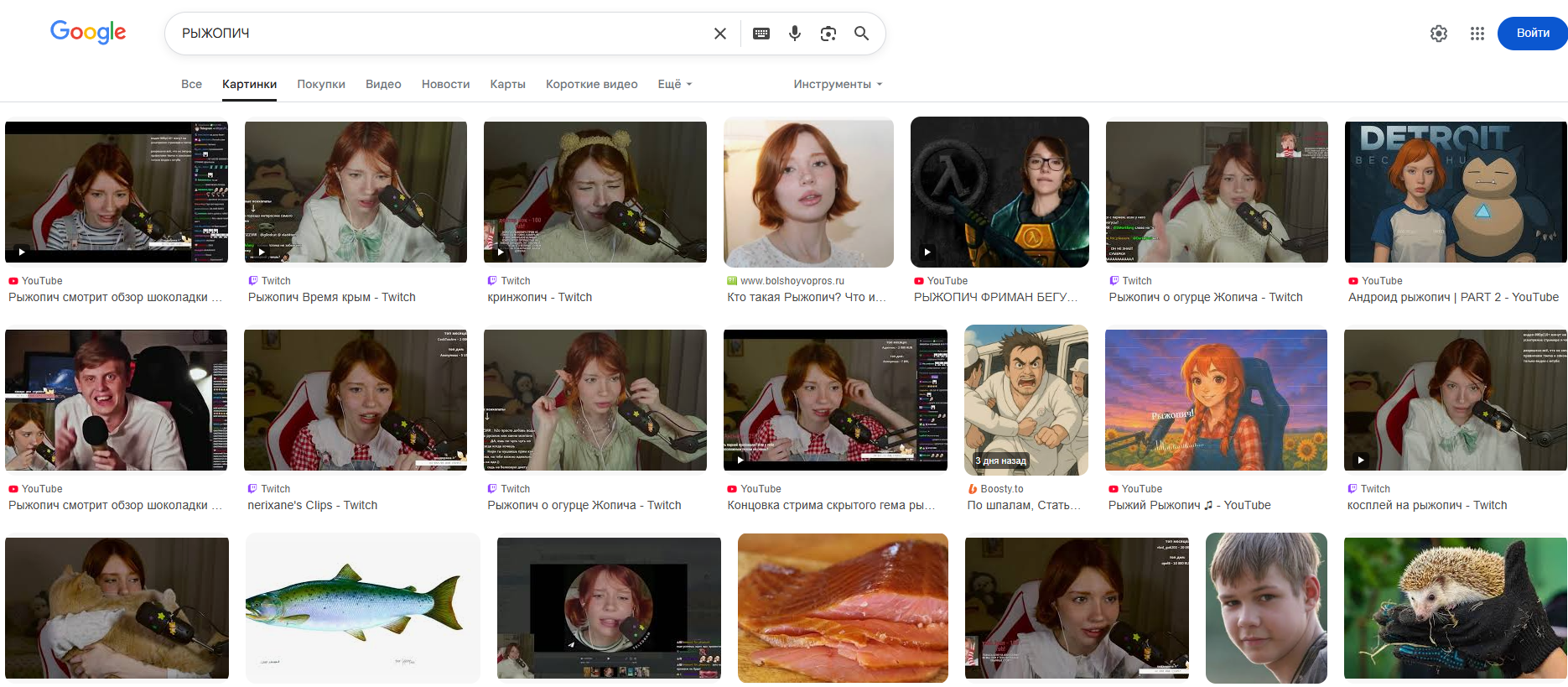This screenshot has width=1568, height=687.
Task: Open 'РЫЖОПИЧ ФРИМАН БЕГУ…' result title
Action: [x=996, y=297]
